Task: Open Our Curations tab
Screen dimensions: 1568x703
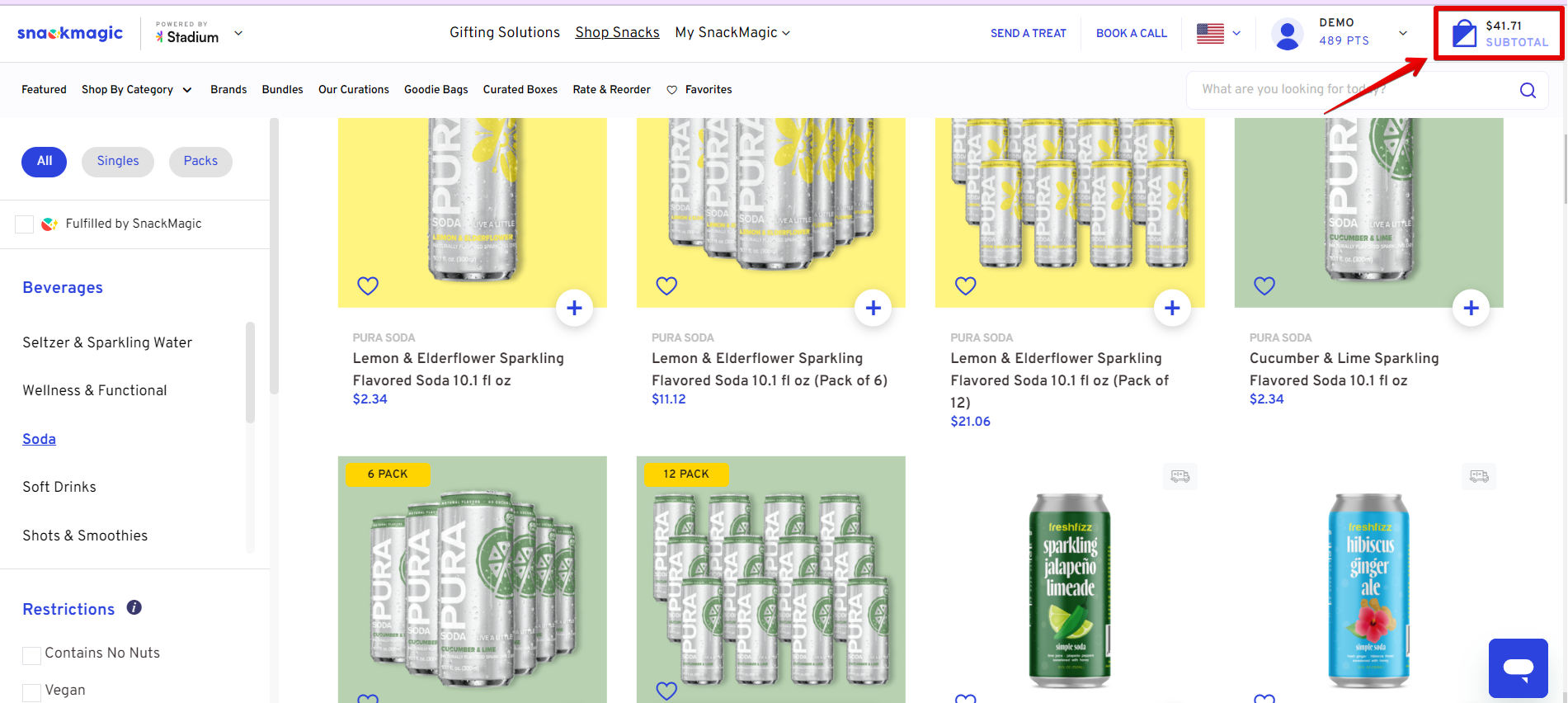Action: (x=354, y=89)
